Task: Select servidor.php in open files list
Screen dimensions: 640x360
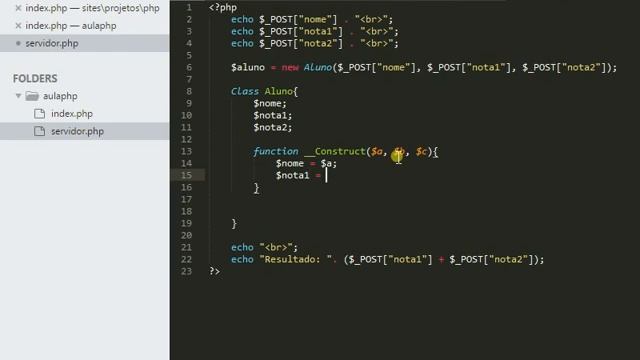Action: pos(52,43)
